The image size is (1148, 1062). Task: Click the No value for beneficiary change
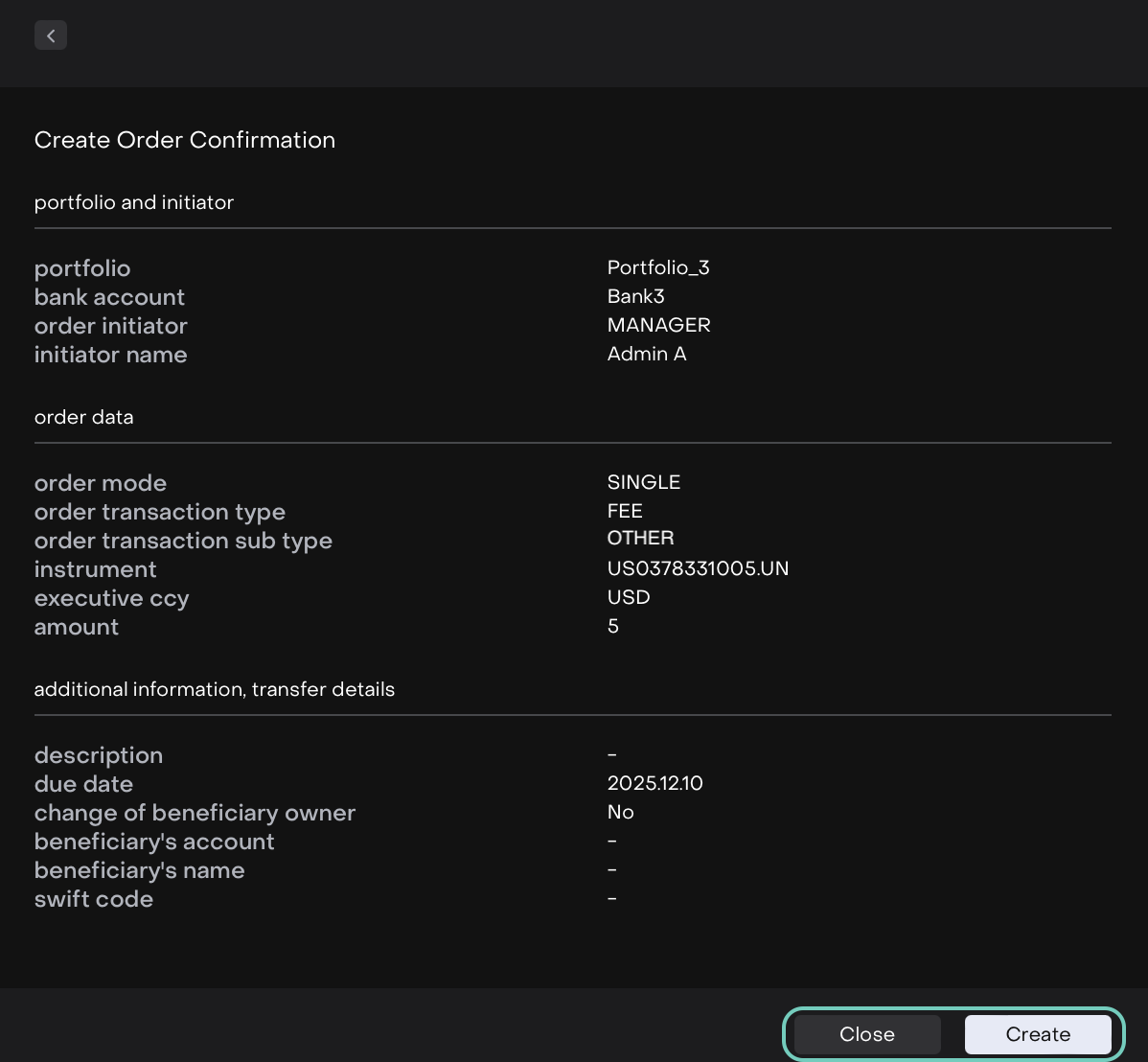[x=620, y=812]
